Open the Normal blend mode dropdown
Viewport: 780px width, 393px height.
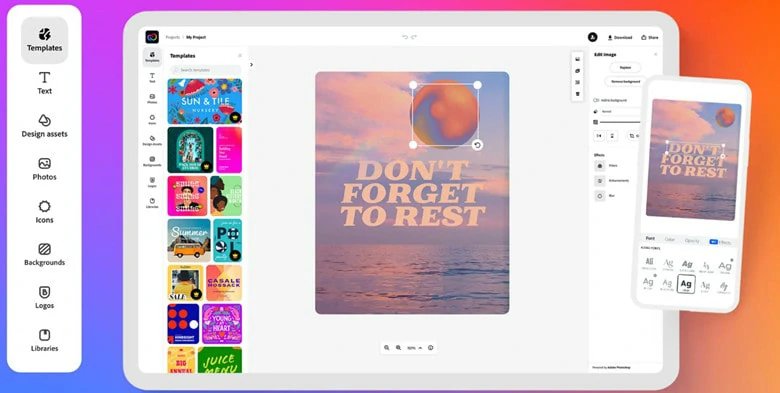pyautogui.click(x=620, y=111)
